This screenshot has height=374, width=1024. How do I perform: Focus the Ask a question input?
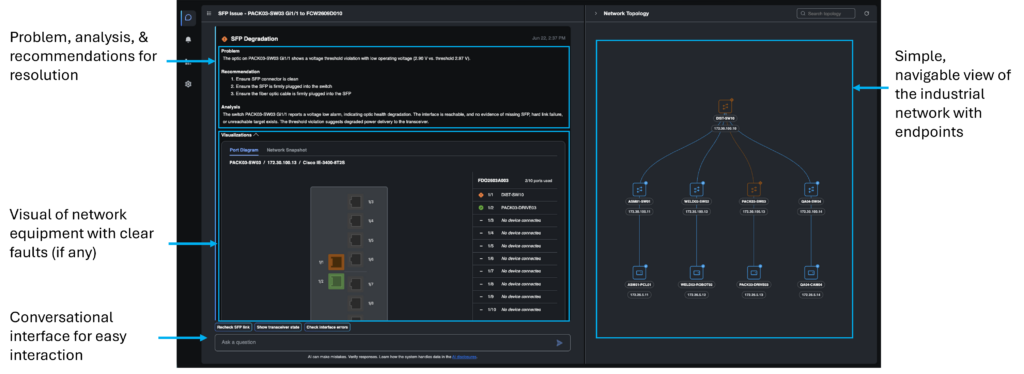coord(392,343)
